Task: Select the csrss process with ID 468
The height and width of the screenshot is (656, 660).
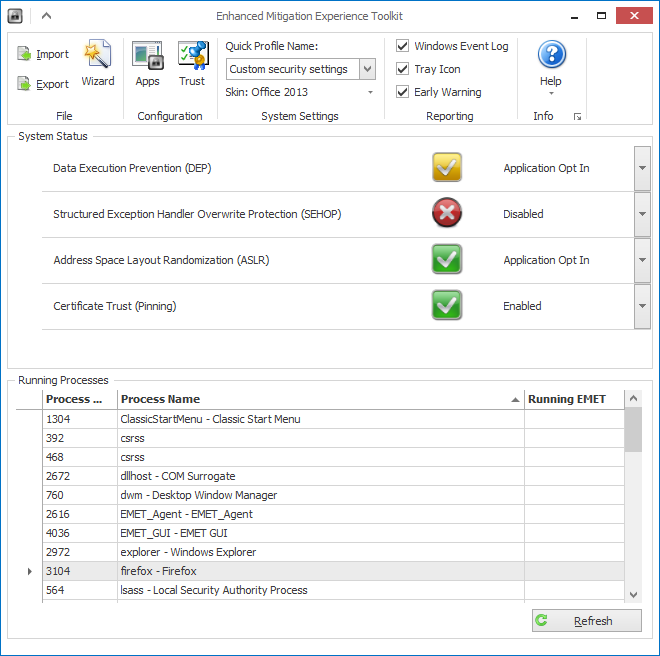Action: 333,457
